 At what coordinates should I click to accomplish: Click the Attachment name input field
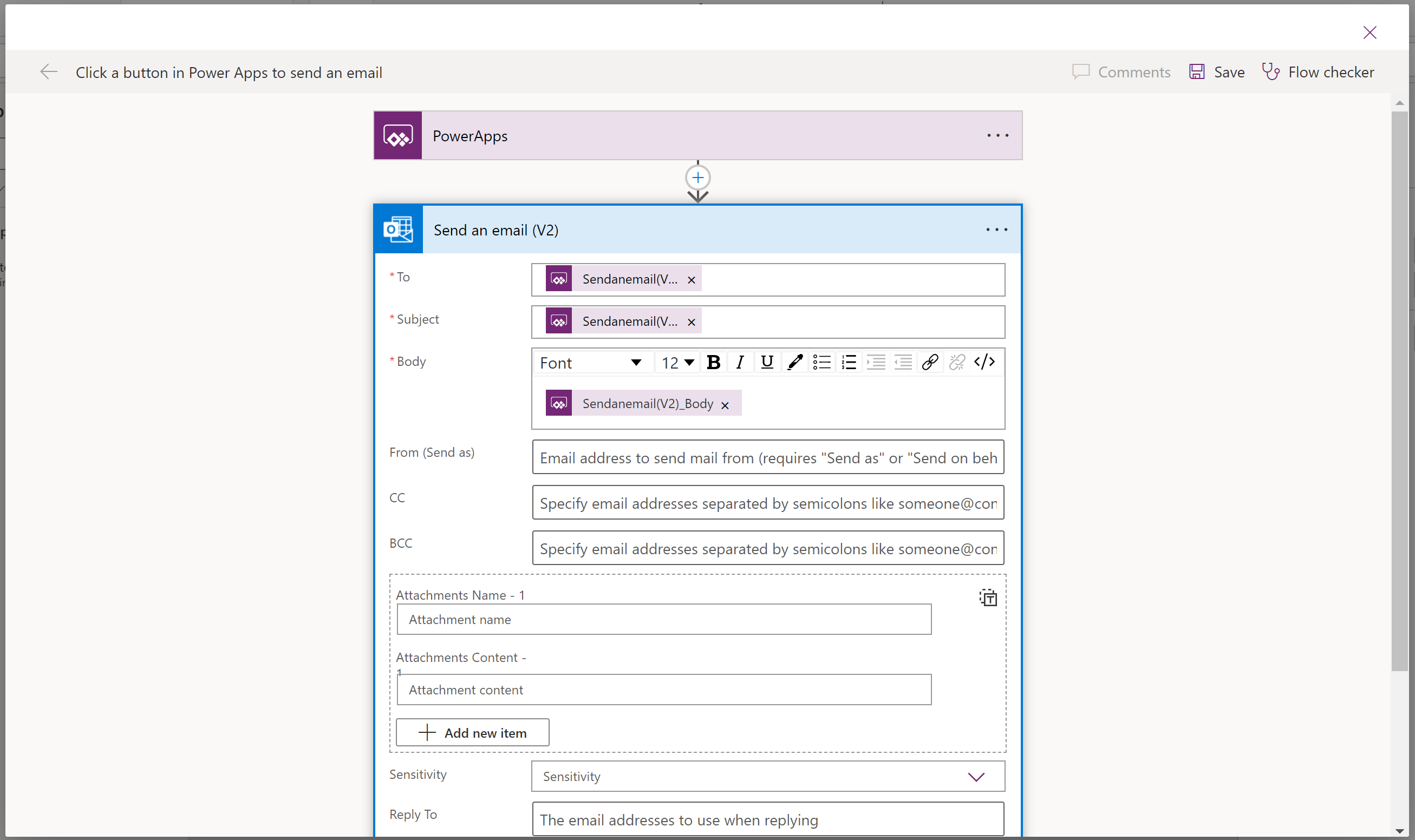(663, 618)
